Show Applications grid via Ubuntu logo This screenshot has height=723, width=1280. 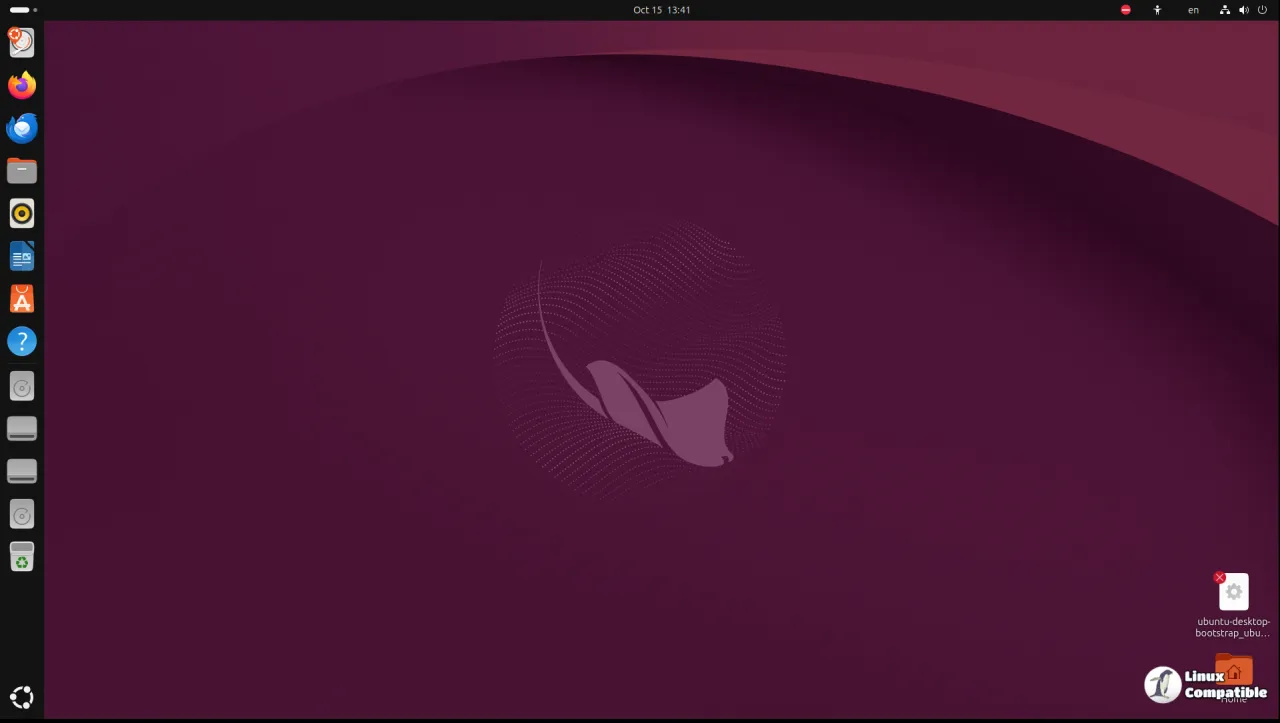pos(21,698)
